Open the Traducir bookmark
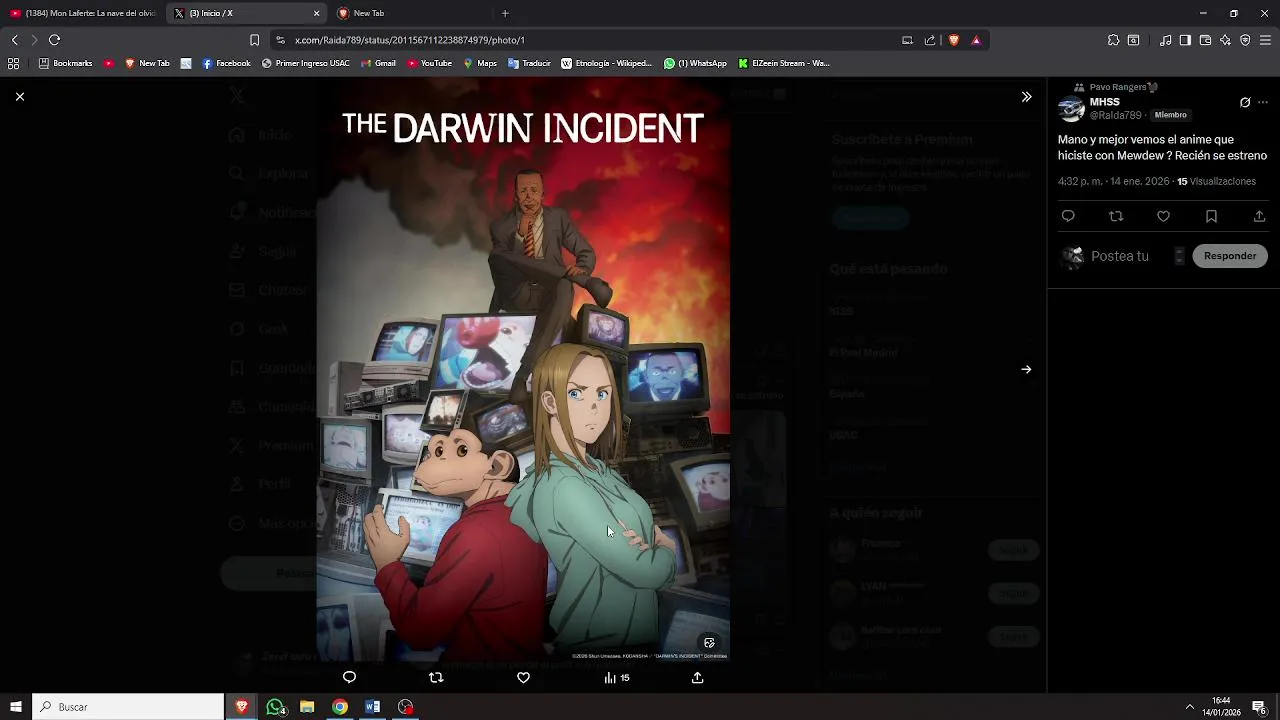1280x720 pixels. [x=529, y=63]
